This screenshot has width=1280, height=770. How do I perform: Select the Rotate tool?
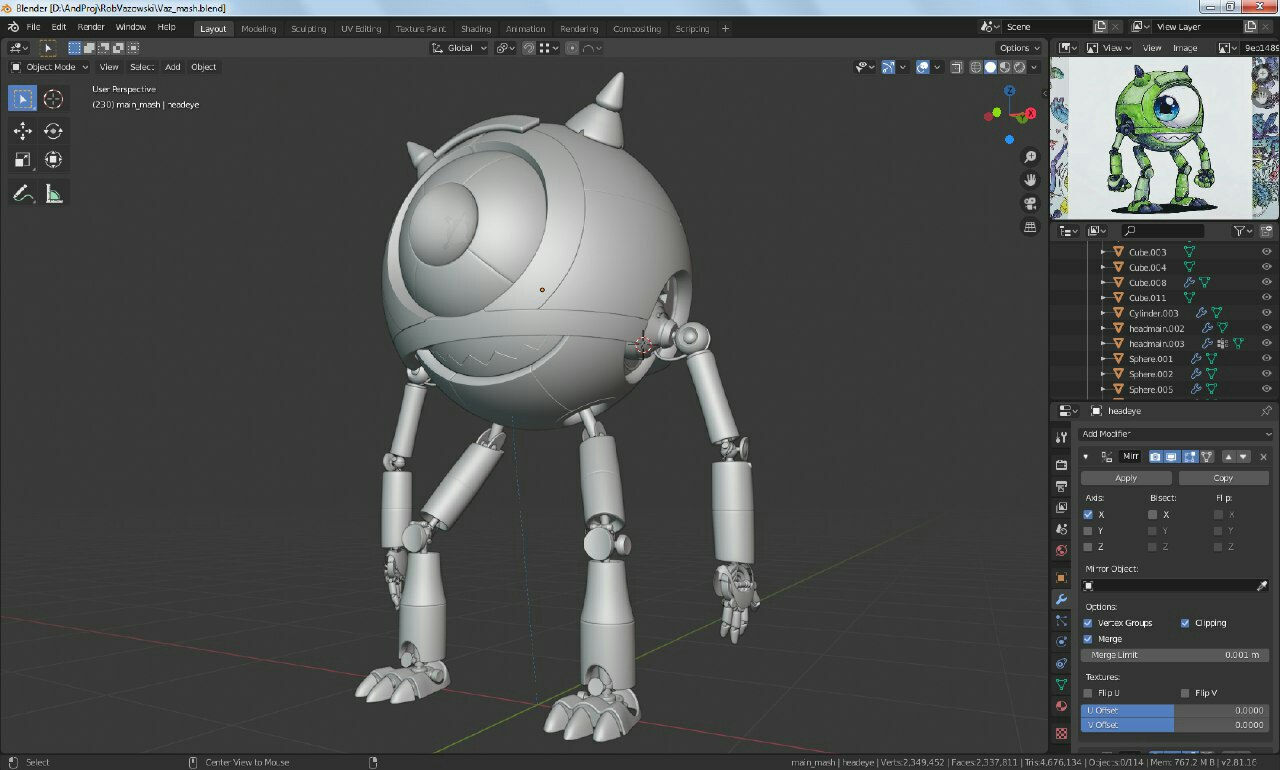coord(53,131)
